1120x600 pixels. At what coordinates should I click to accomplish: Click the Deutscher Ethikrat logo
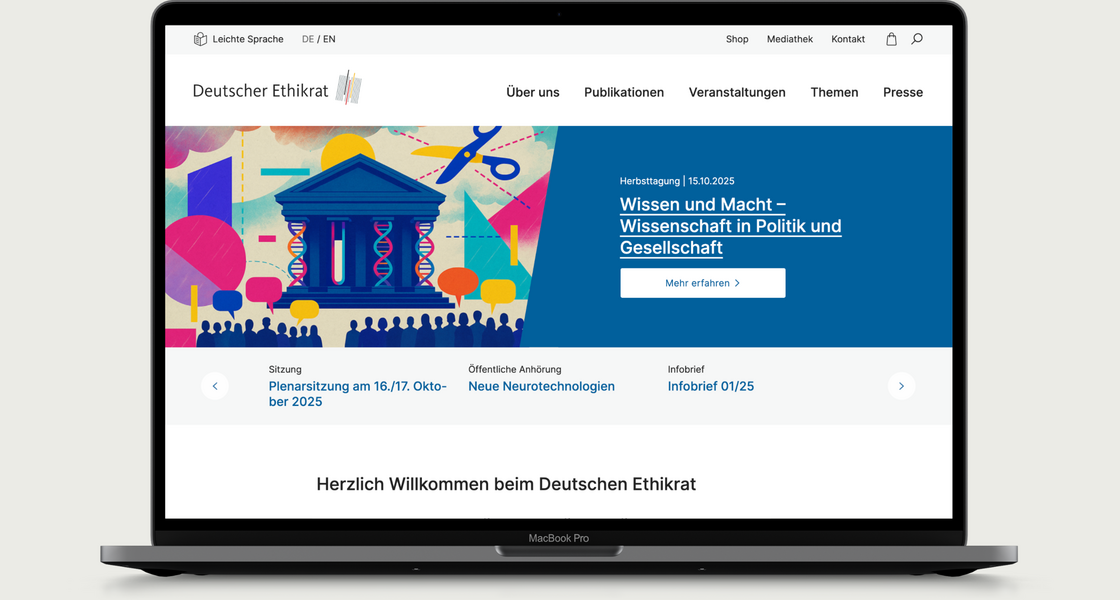tap(277, 90)
